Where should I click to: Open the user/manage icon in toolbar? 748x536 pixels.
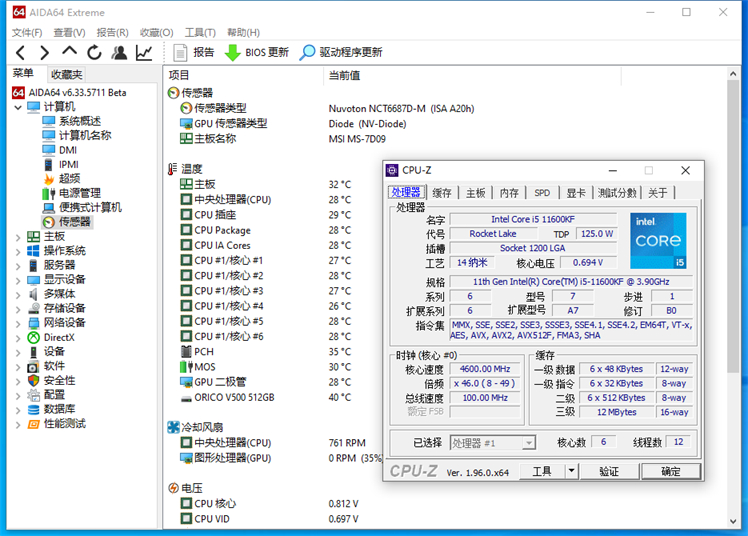click(119, 53)
